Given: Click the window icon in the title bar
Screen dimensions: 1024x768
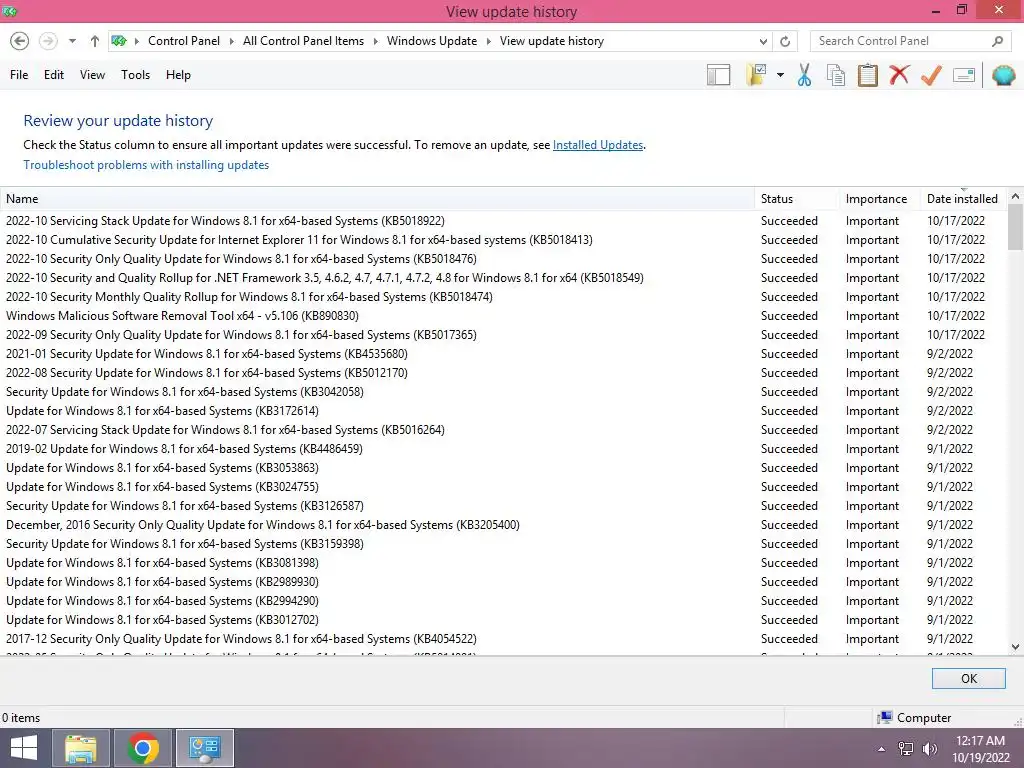Looking at the screenshot, I should (9, 11).
